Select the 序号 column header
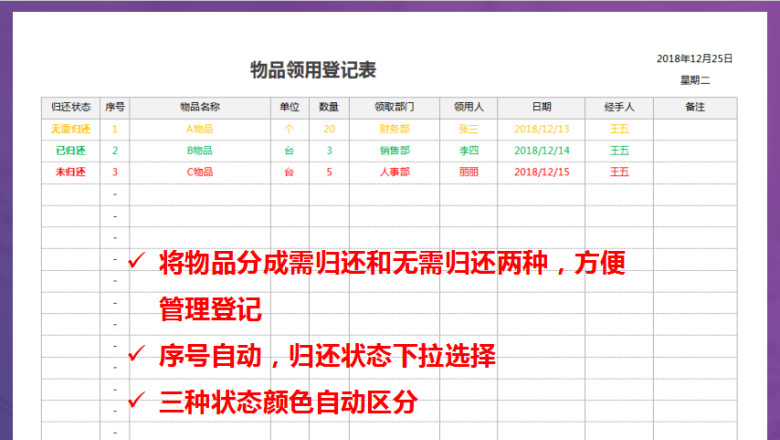 tap(115, 107)
